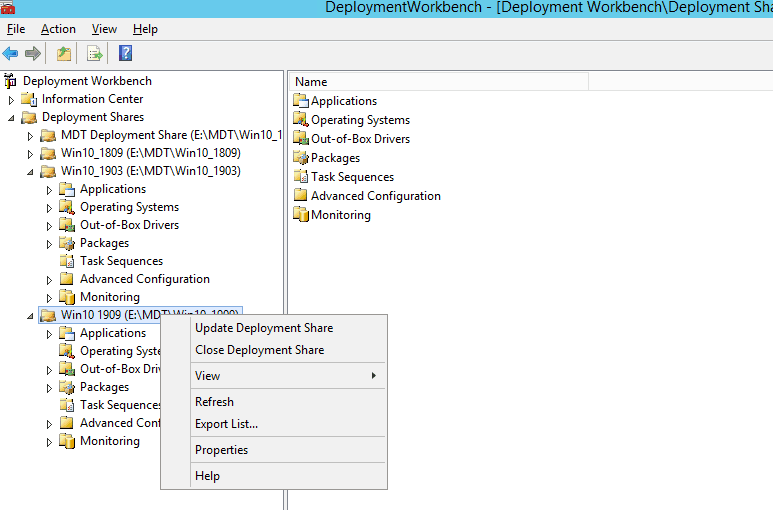Open the View menu in menu bar

tap(104, 29)
